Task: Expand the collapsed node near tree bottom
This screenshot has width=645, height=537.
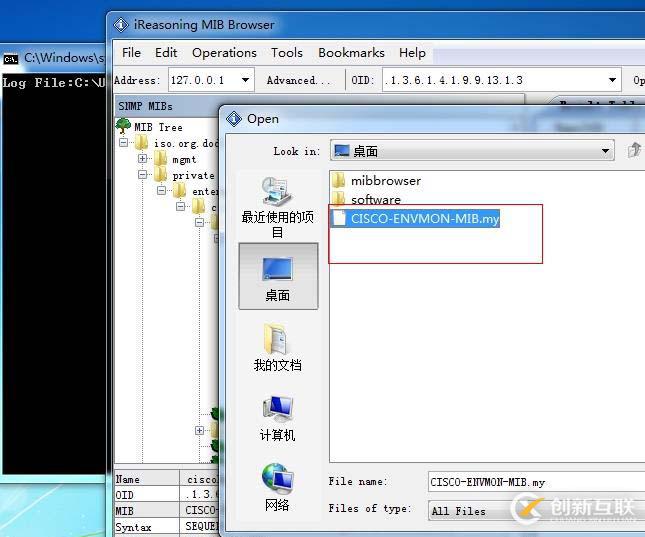Action: [x=200, y=430]
